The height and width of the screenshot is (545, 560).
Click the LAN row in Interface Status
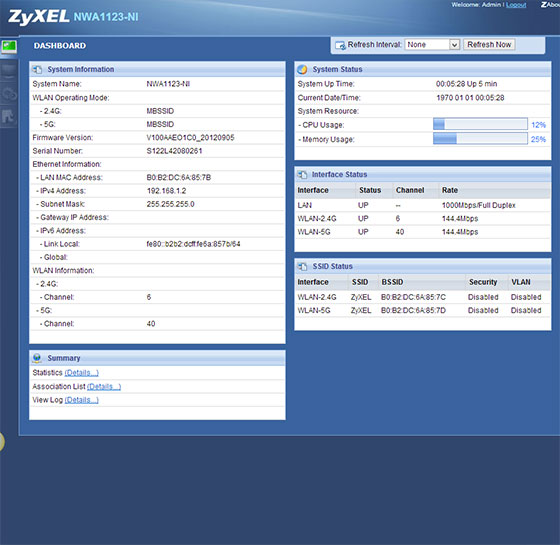click(423, 205)
